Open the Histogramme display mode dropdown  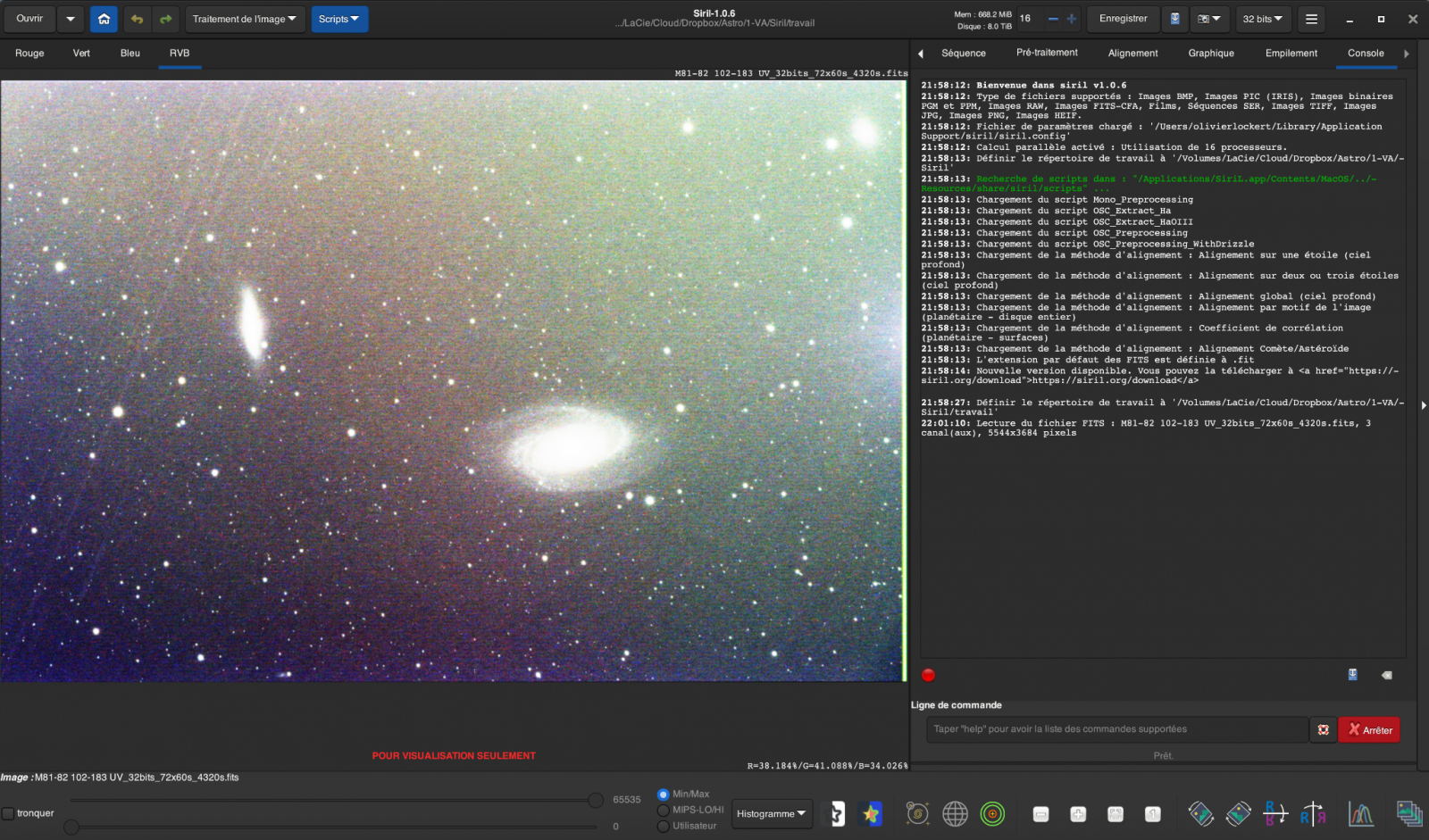(771, 813)
